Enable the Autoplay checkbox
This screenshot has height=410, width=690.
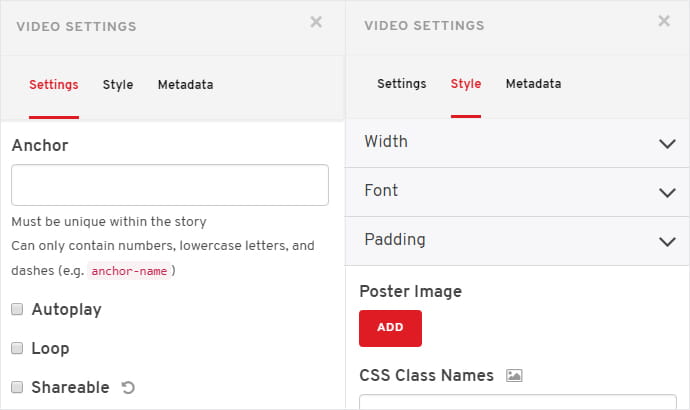[17, 309]
